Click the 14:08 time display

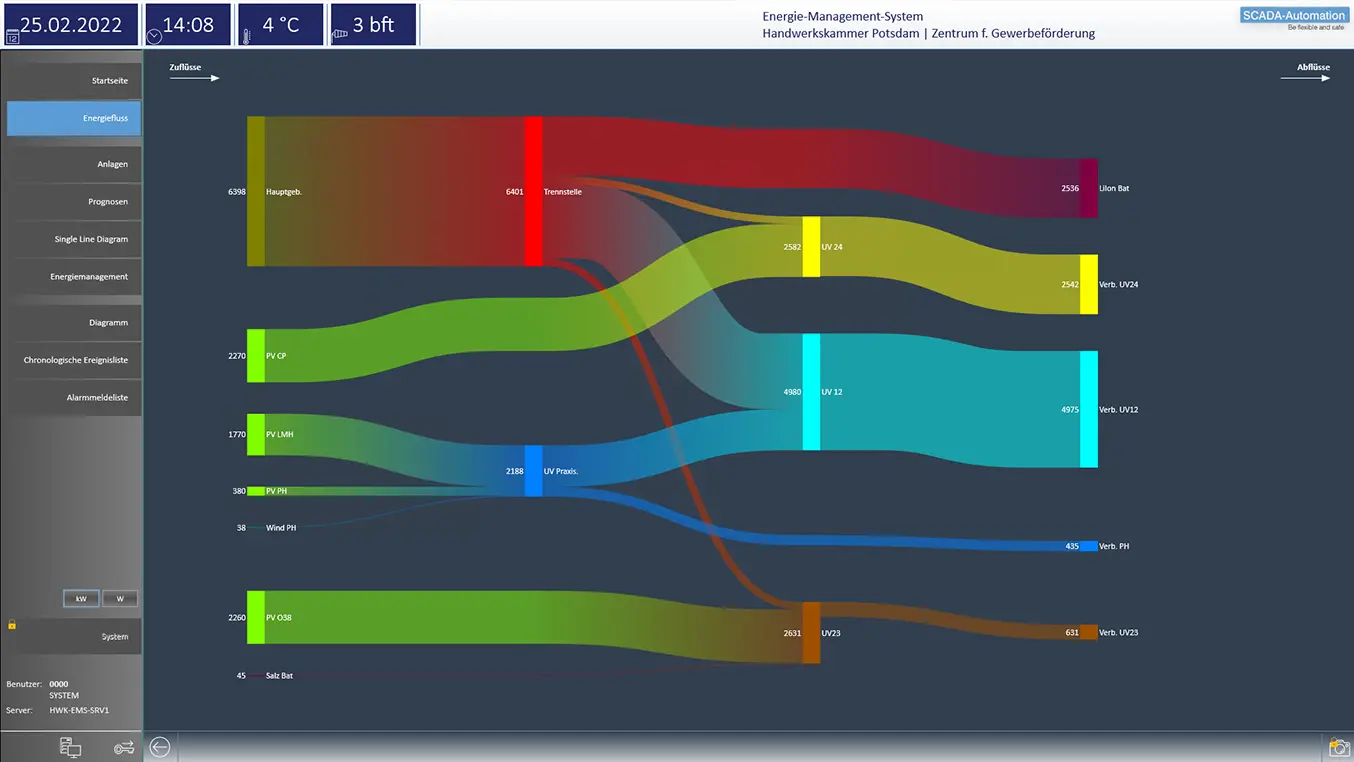tap(189, 25)
